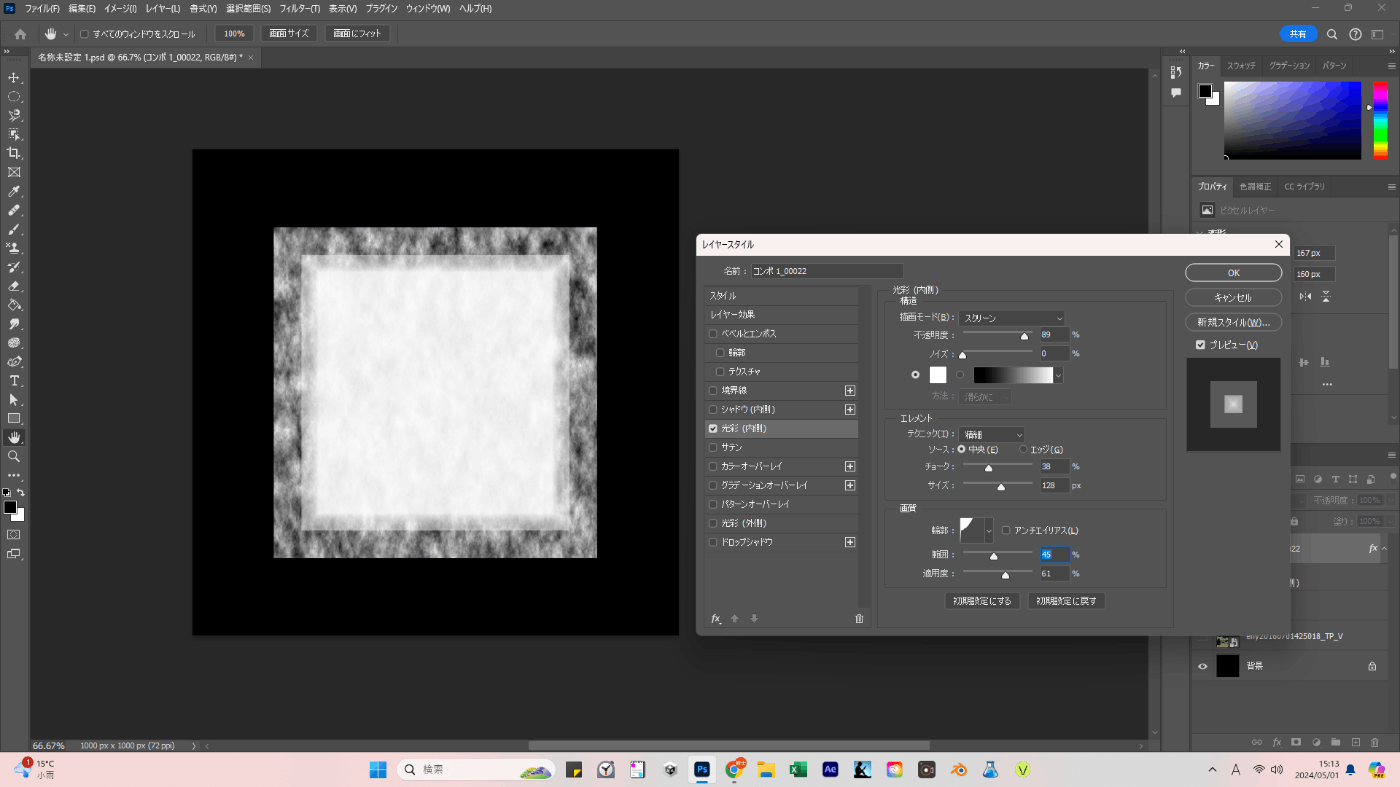Select the Move tool

[x=14, y=78]
